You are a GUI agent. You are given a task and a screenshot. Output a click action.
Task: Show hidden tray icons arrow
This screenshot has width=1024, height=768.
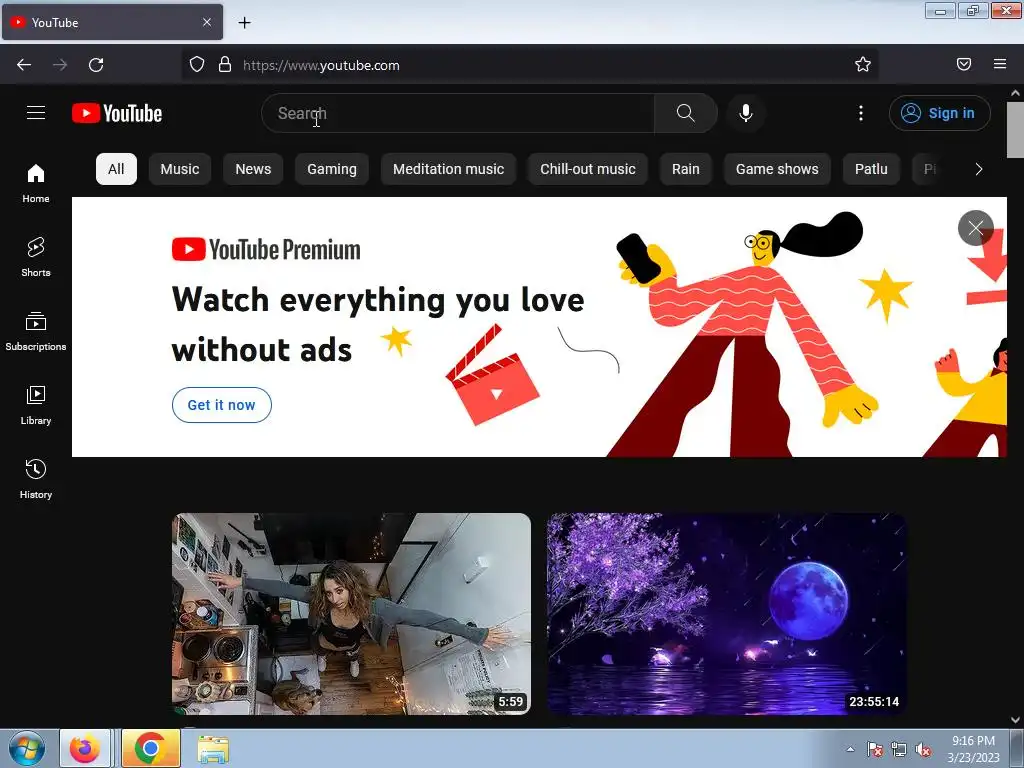pyautogui.click(x=850, y=749)
